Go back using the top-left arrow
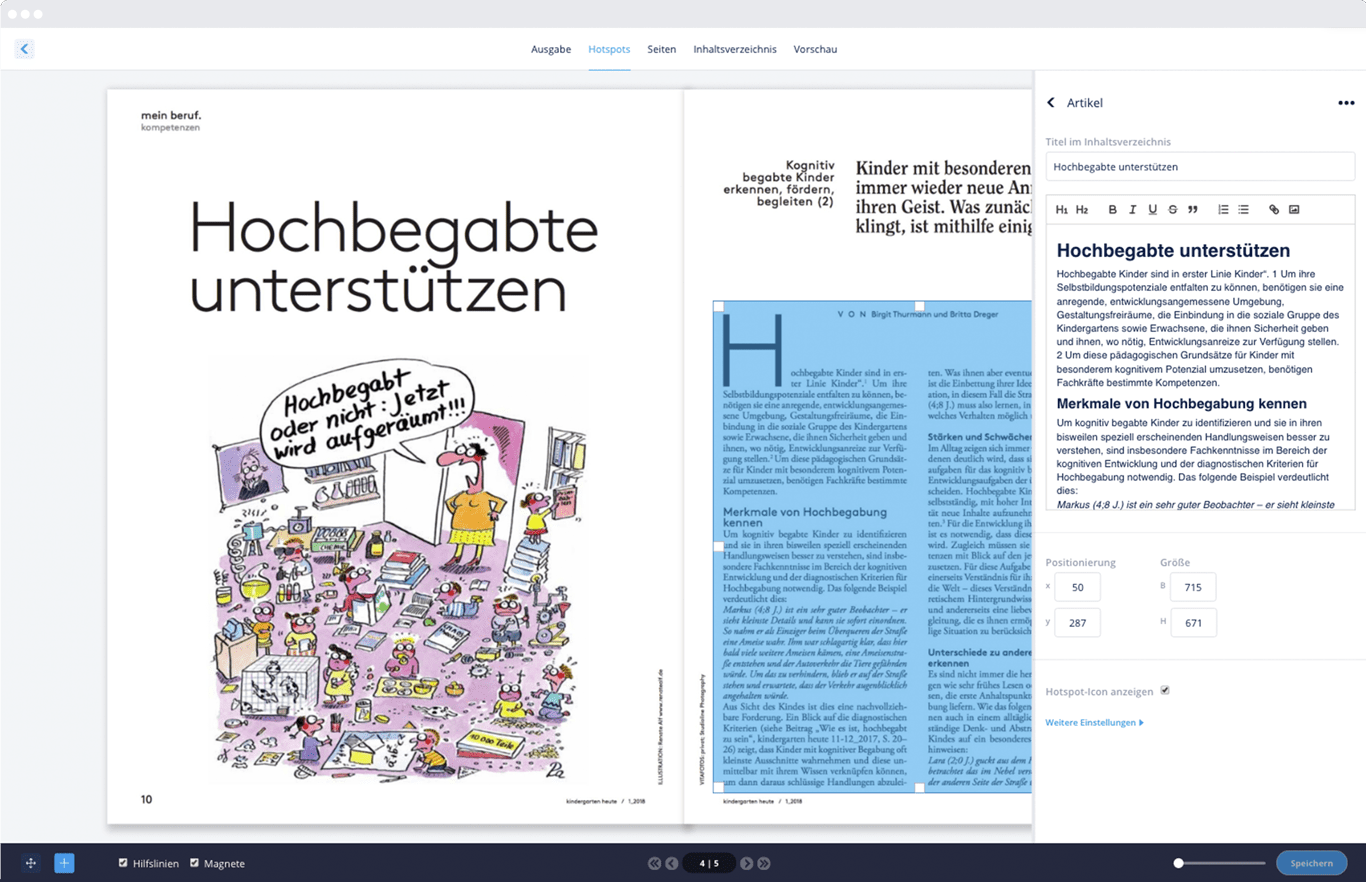The height and width of the screenshot is (882, 1366). (x=24, y=48)
